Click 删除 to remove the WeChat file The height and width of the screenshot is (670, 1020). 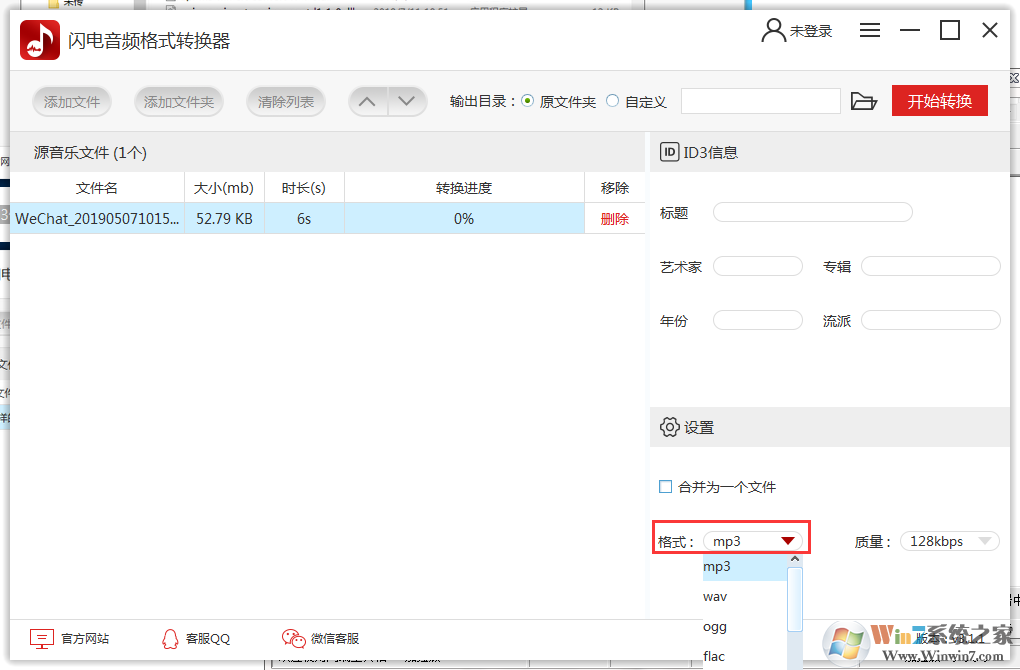pos(614,218)
